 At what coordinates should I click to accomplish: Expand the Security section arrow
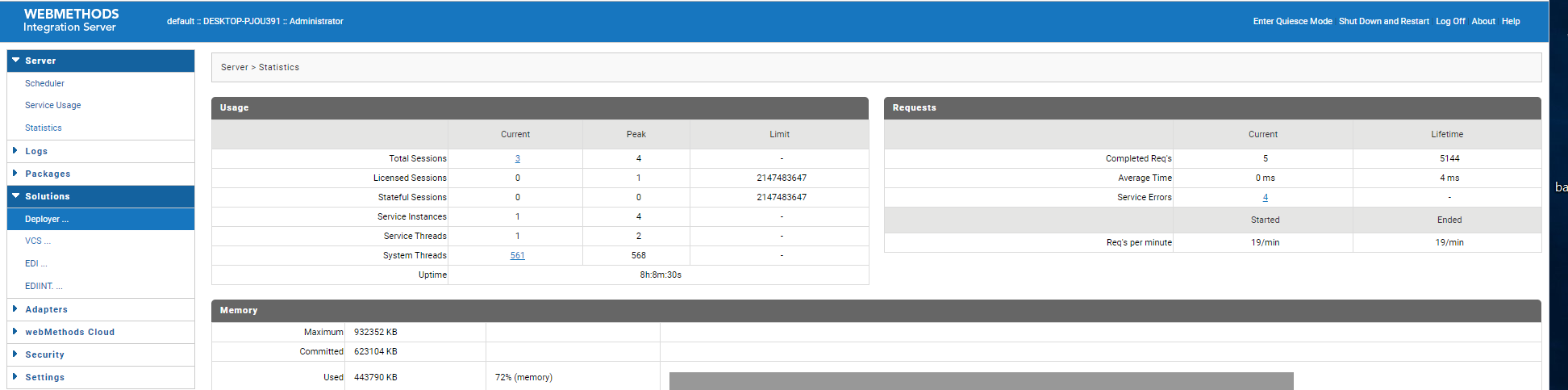coord(15,354)
